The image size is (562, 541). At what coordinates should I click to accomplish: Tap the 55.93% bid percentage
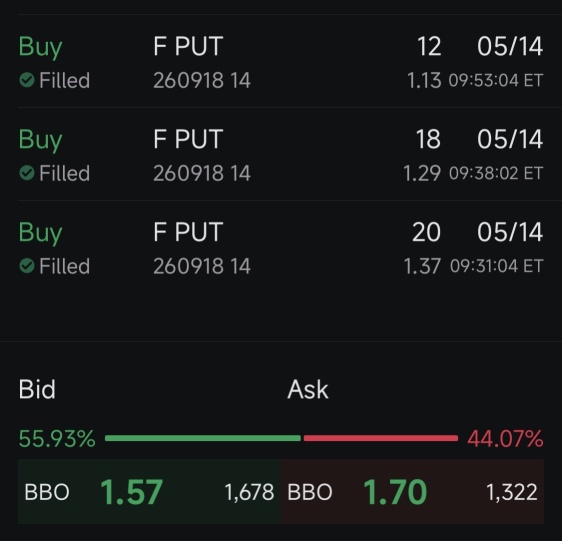[57, 438]
